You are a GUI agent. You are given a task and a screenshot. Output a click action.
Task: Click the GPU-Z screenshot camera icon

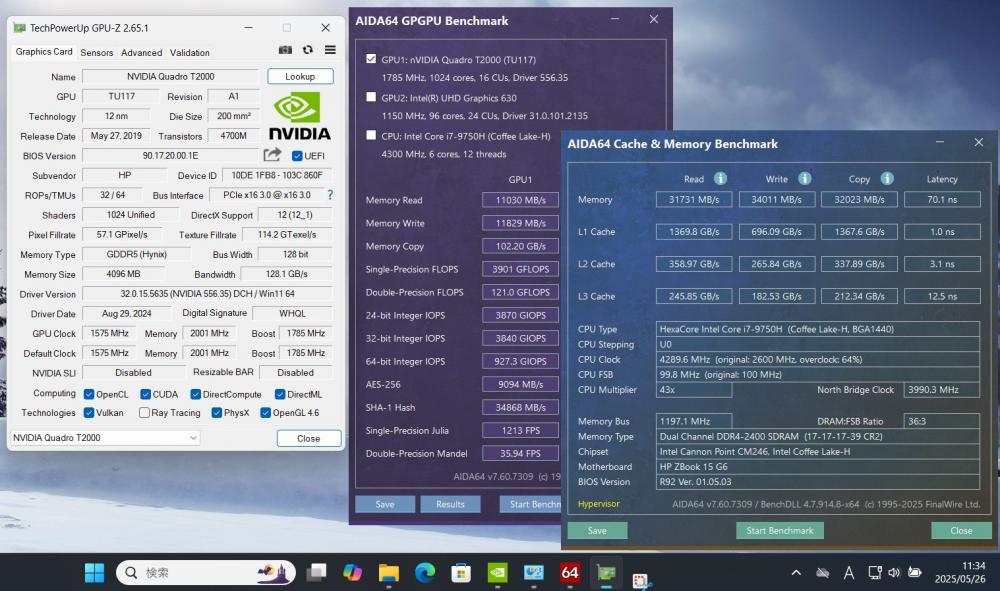coord(285,50)
